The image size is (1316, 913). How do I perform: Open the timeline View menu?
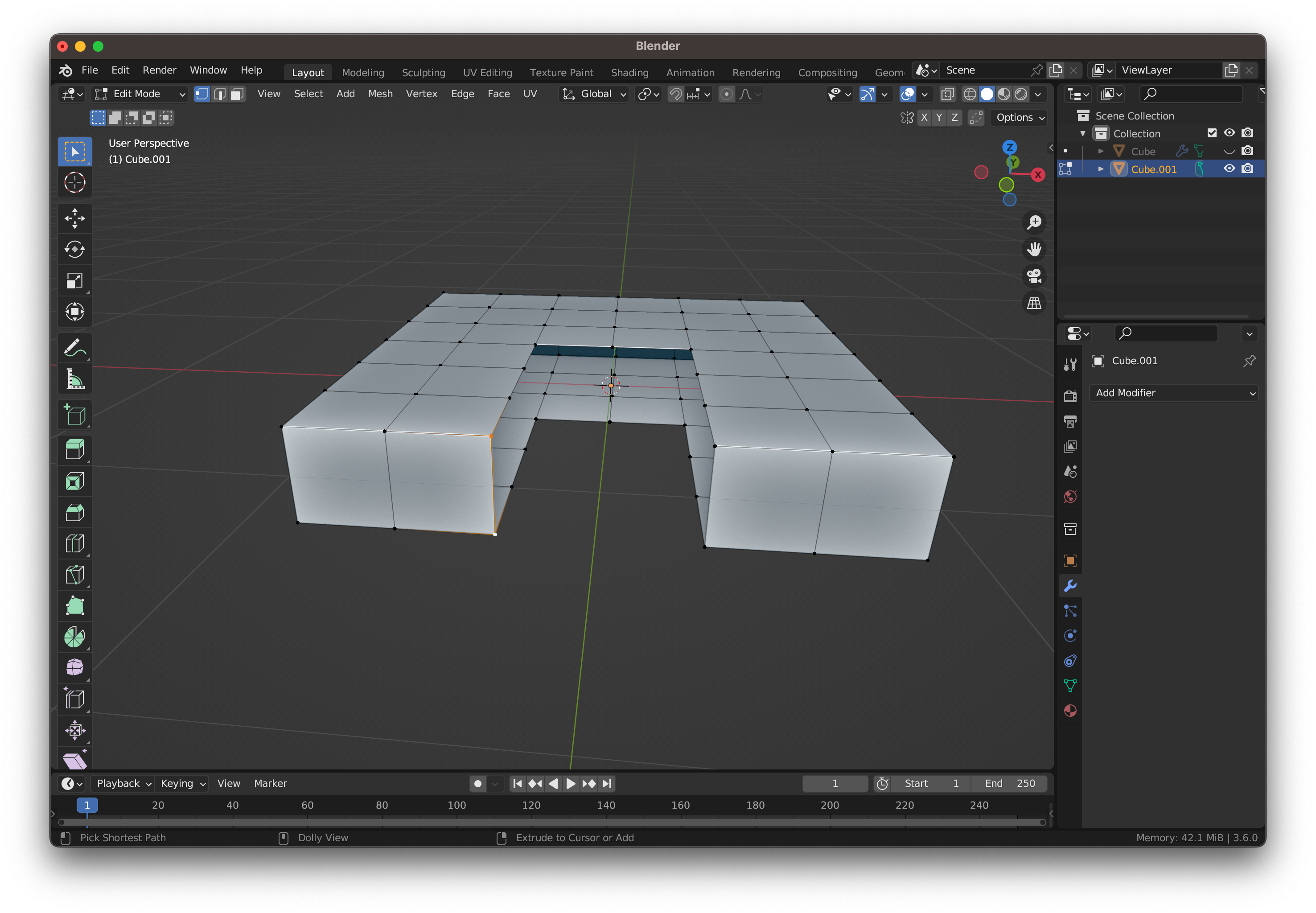coord(228,783)
